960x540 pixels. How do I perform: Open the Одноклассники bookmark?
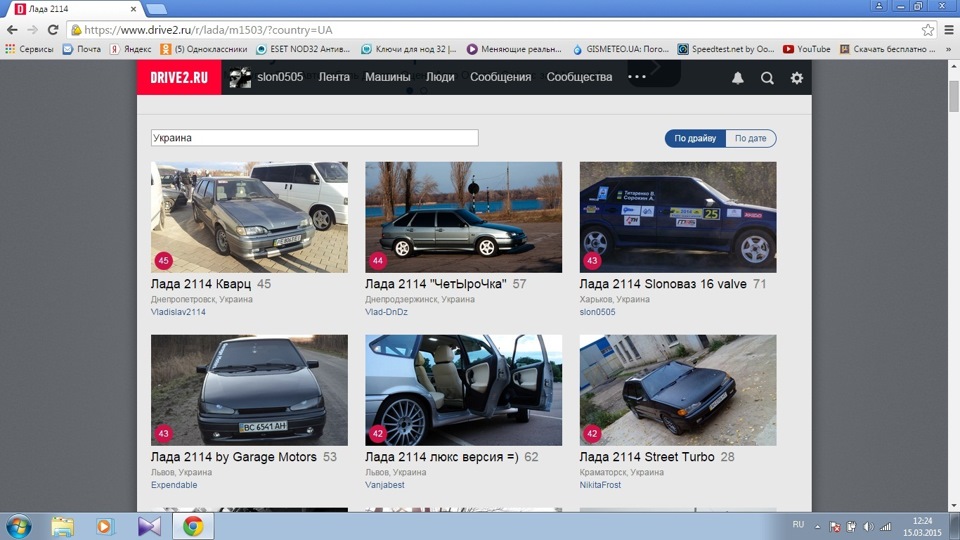(x=204, y=49)
